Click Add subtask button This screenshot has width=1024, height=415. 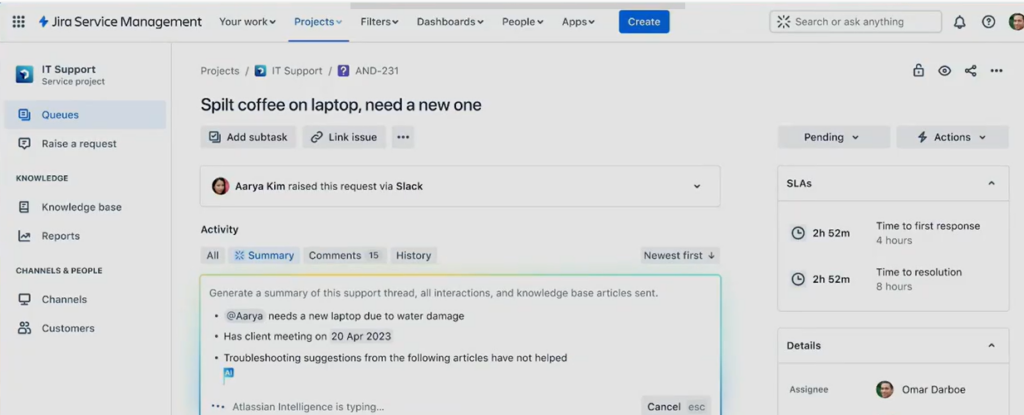pyautogui.click(x=248, y=137)
